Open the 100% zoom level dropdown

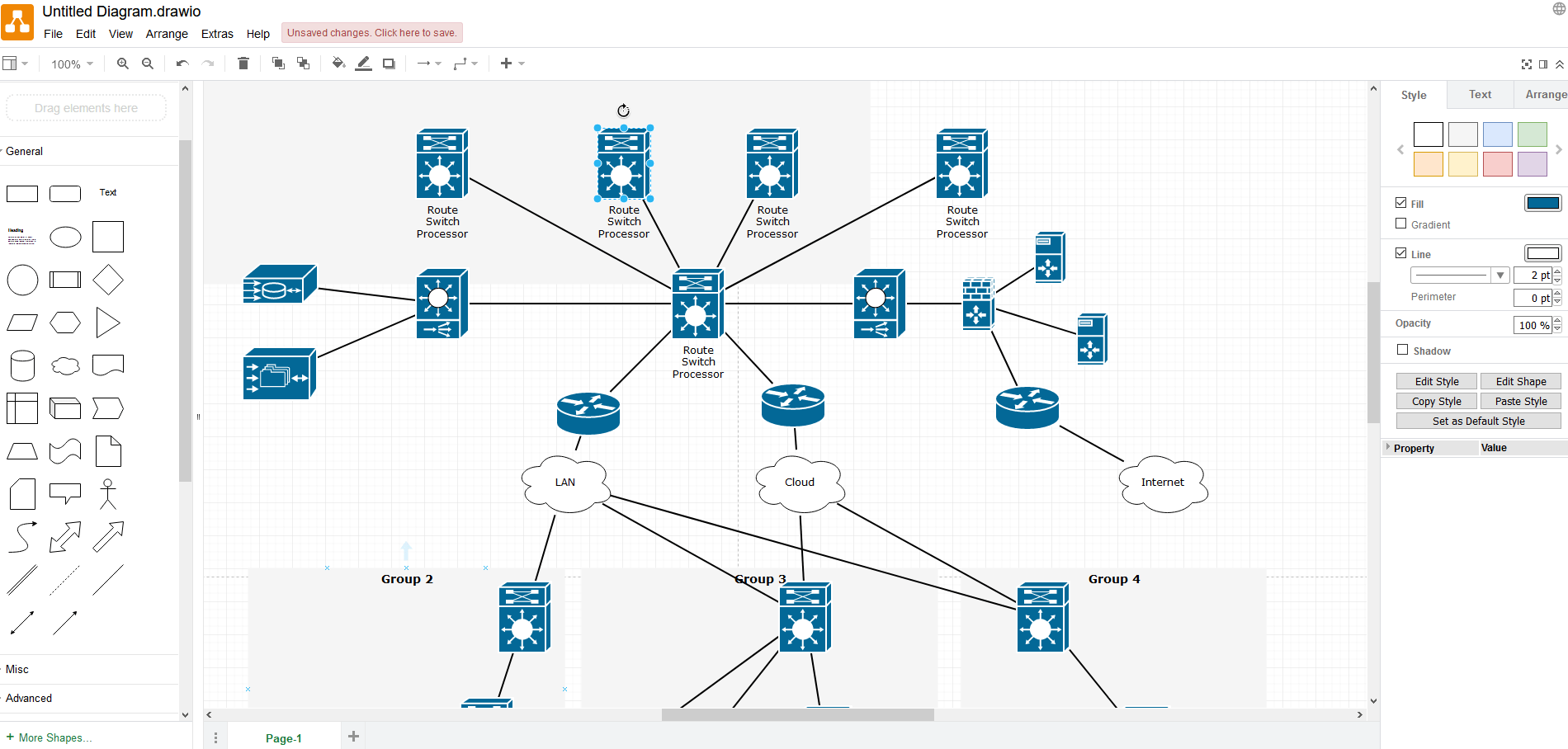[x=72, y=64]
